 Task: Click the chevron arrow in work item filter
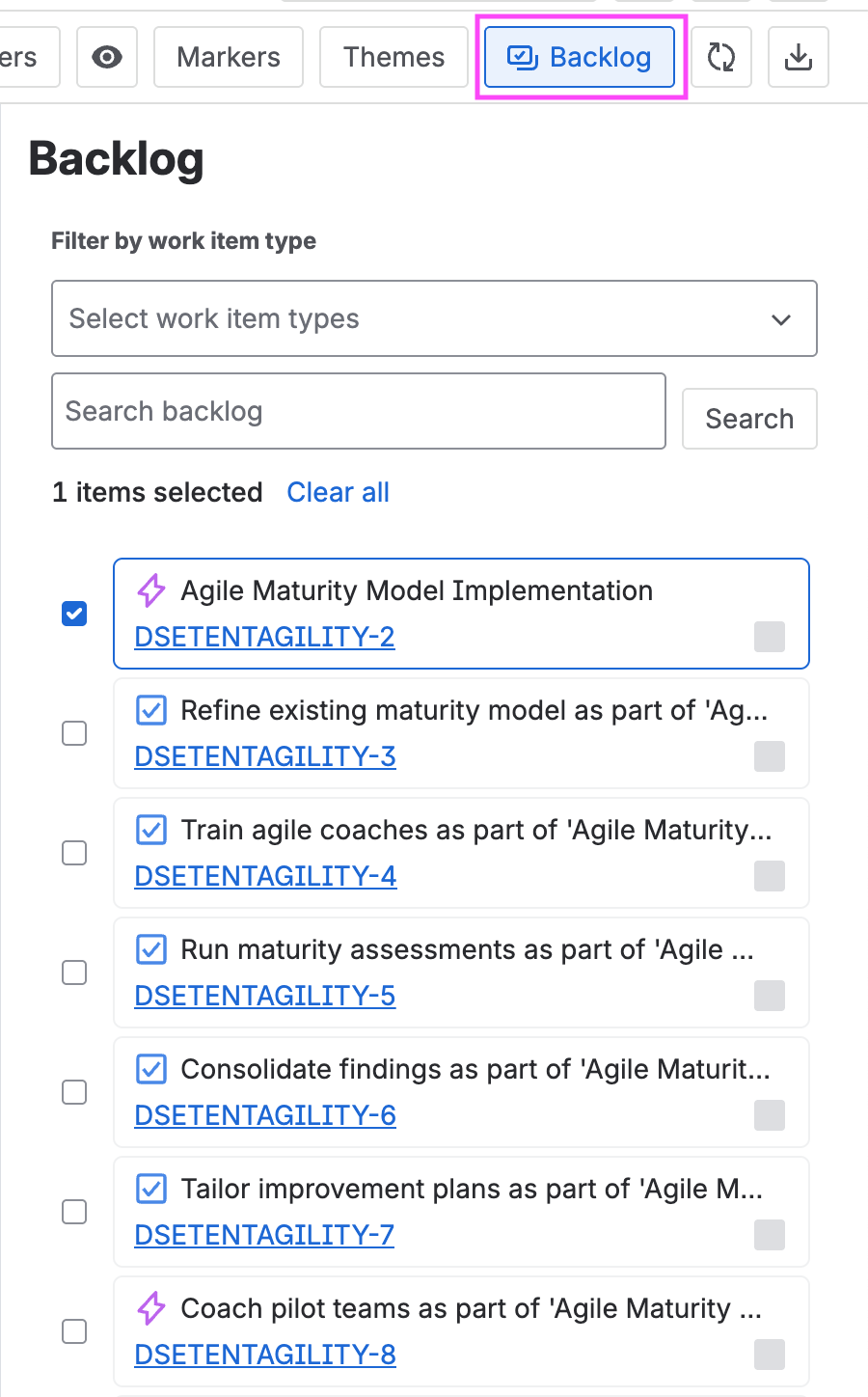(781, 319)
